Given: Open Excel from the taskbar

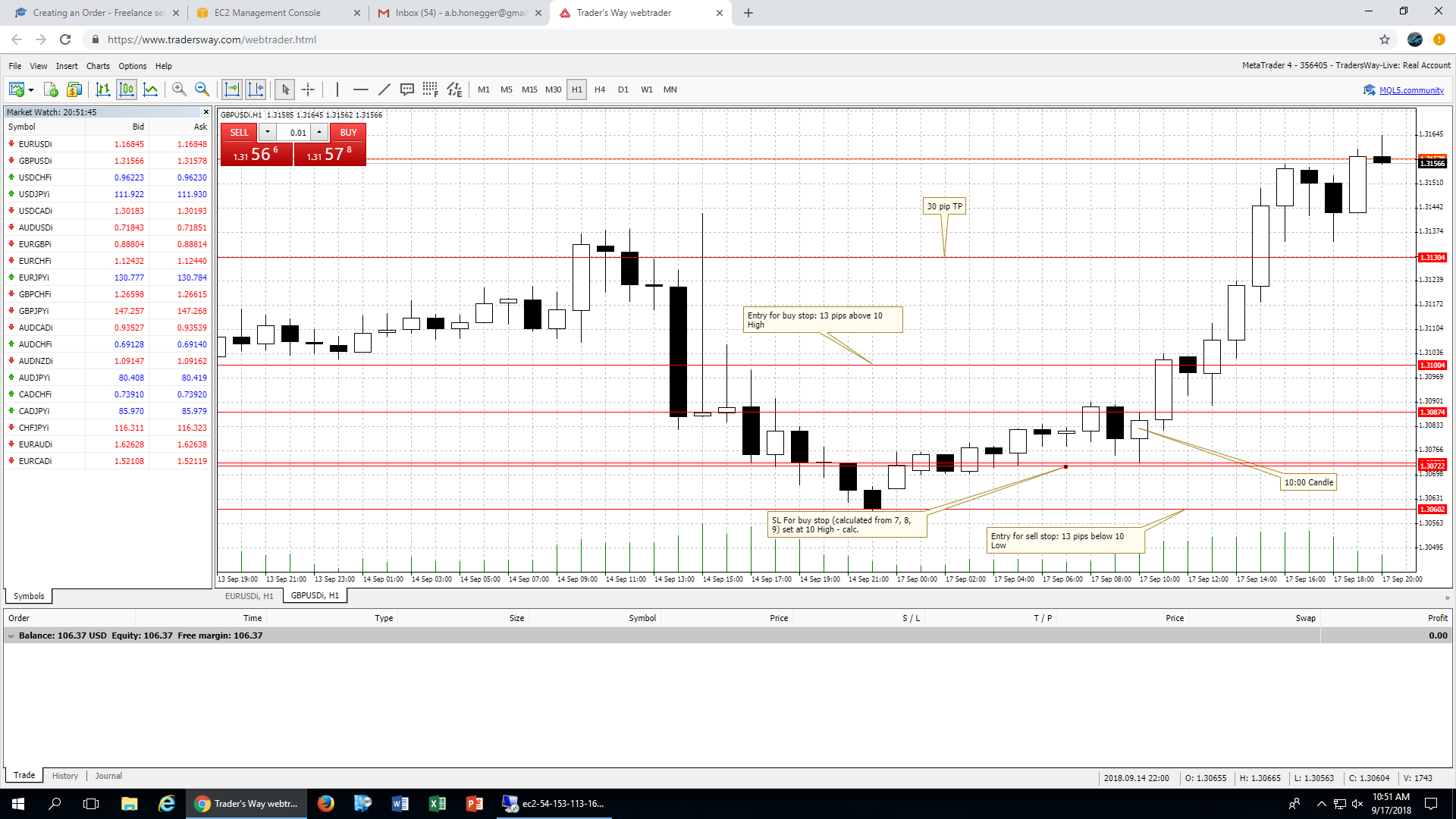Looking at the screenshot, I should coord(438,804).
